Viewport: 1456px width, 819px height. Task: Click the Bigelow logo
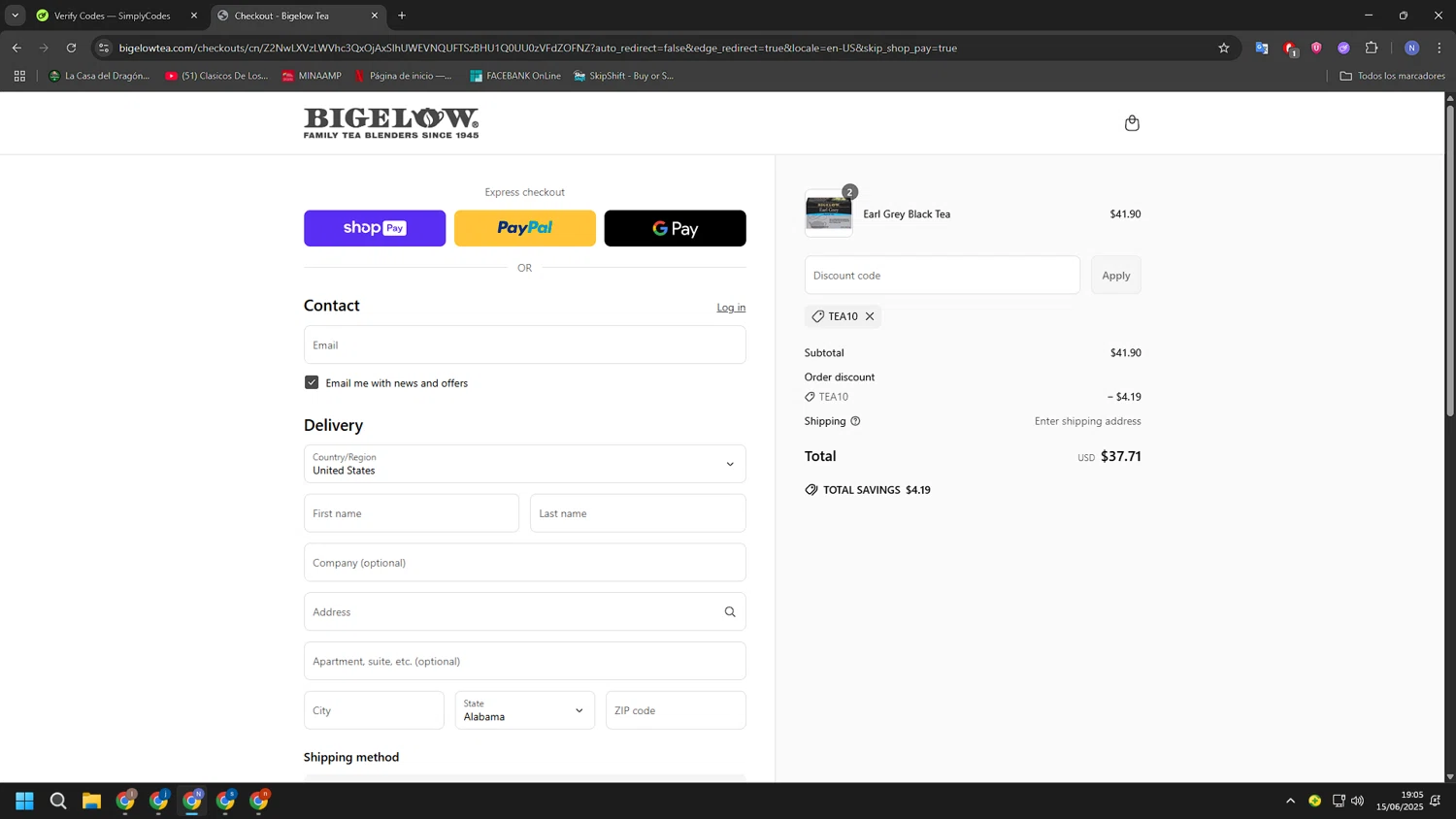391,123
